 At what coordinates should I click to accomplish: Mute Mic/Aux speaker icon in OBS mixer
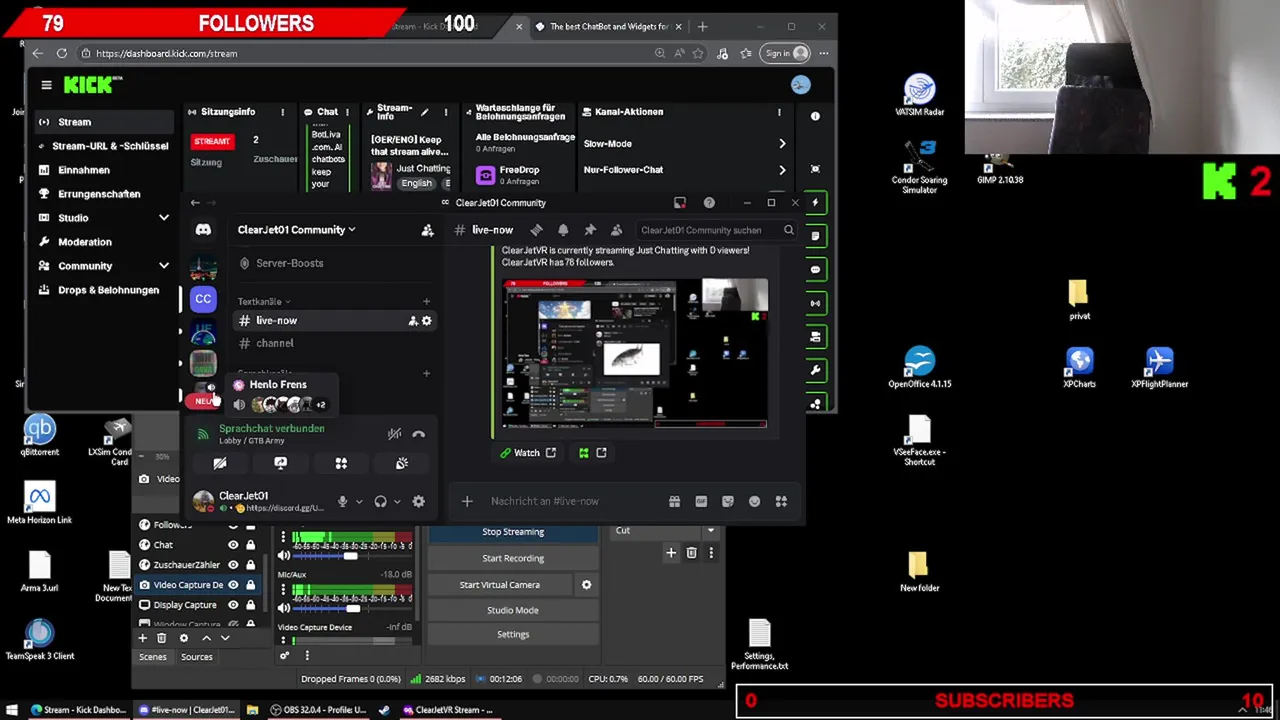tap(284, 608)
